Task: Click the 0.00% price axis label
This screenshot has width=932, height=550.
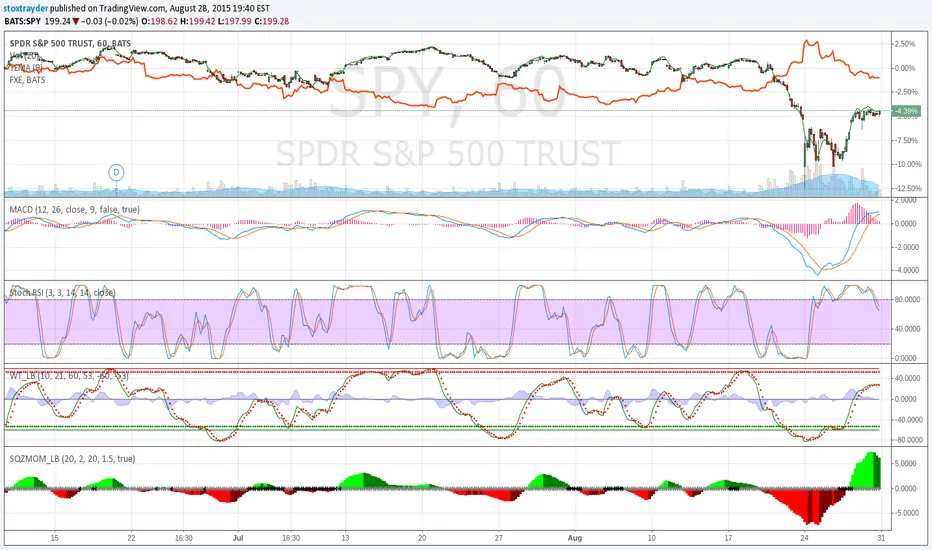Action: 905,68
